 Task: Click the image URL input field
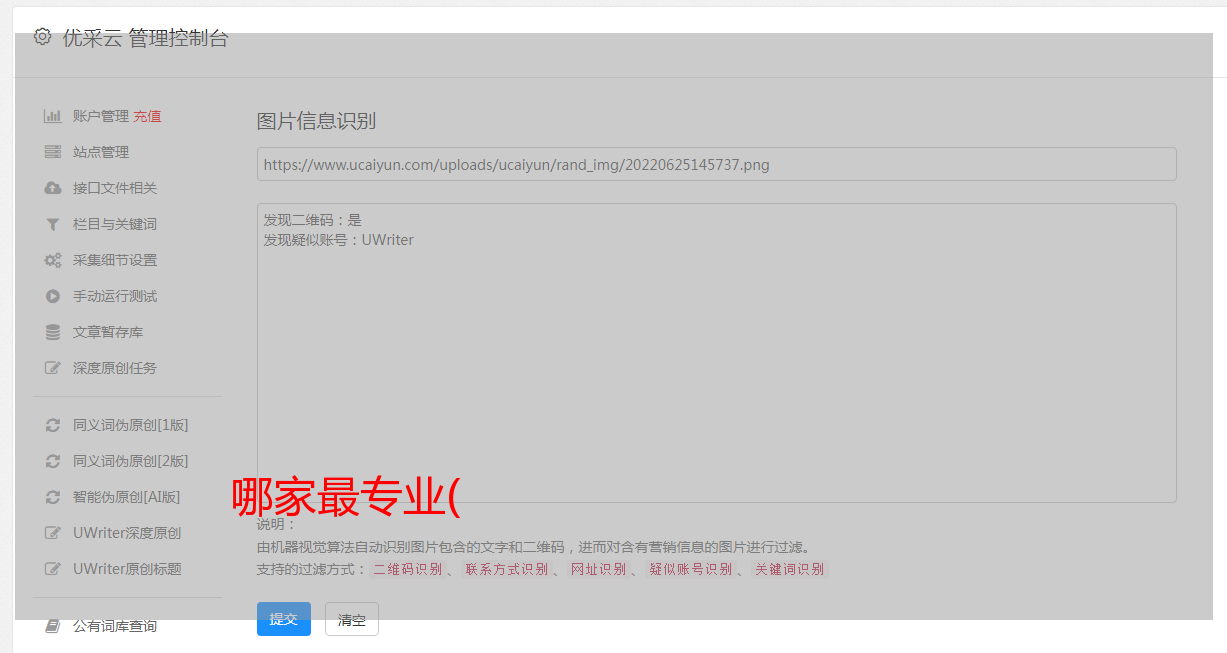click(x=716, y=164)
